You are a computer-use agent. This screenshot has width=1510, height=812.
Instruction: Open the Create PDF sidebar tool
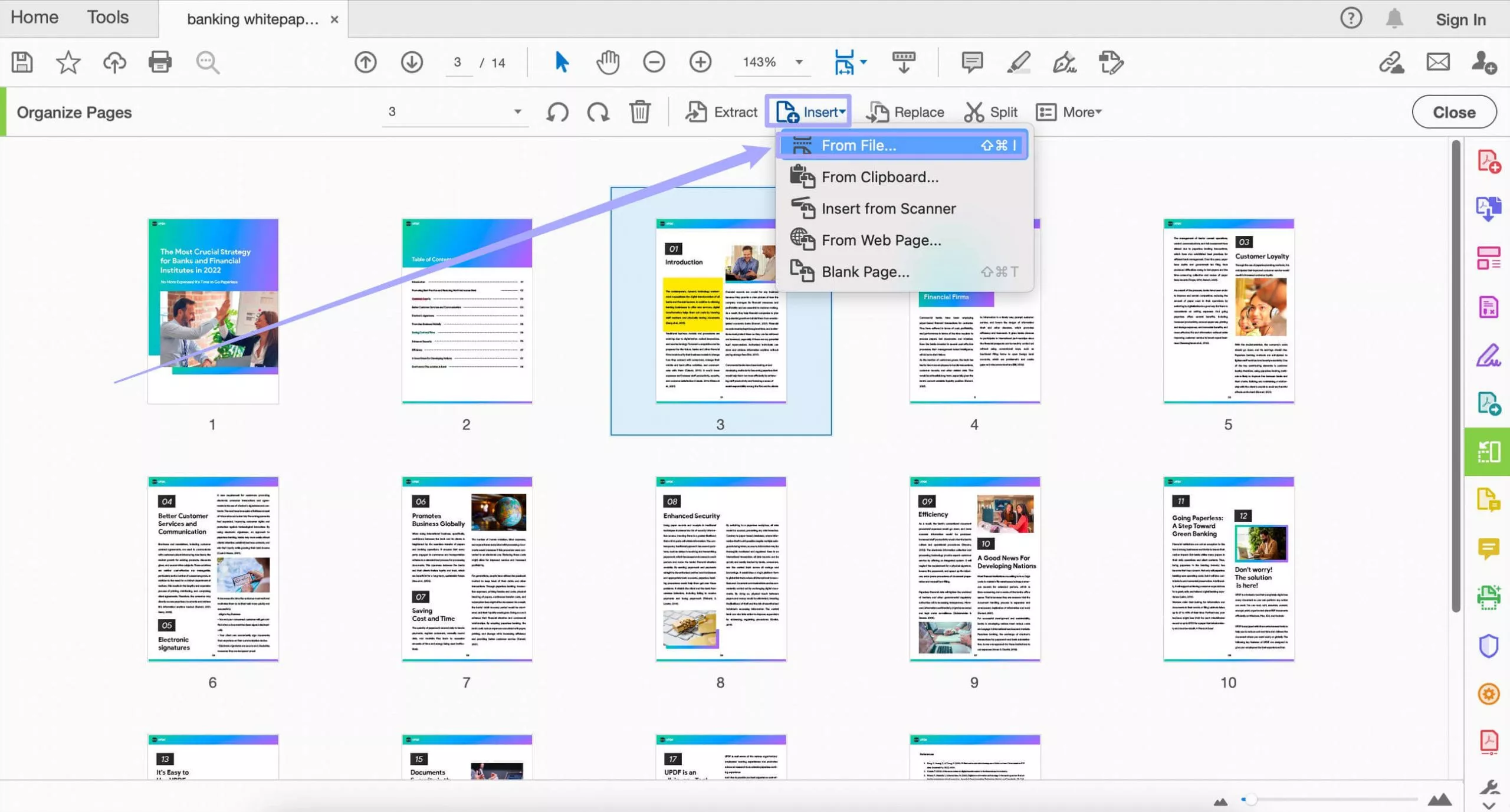click(1488, 161)
